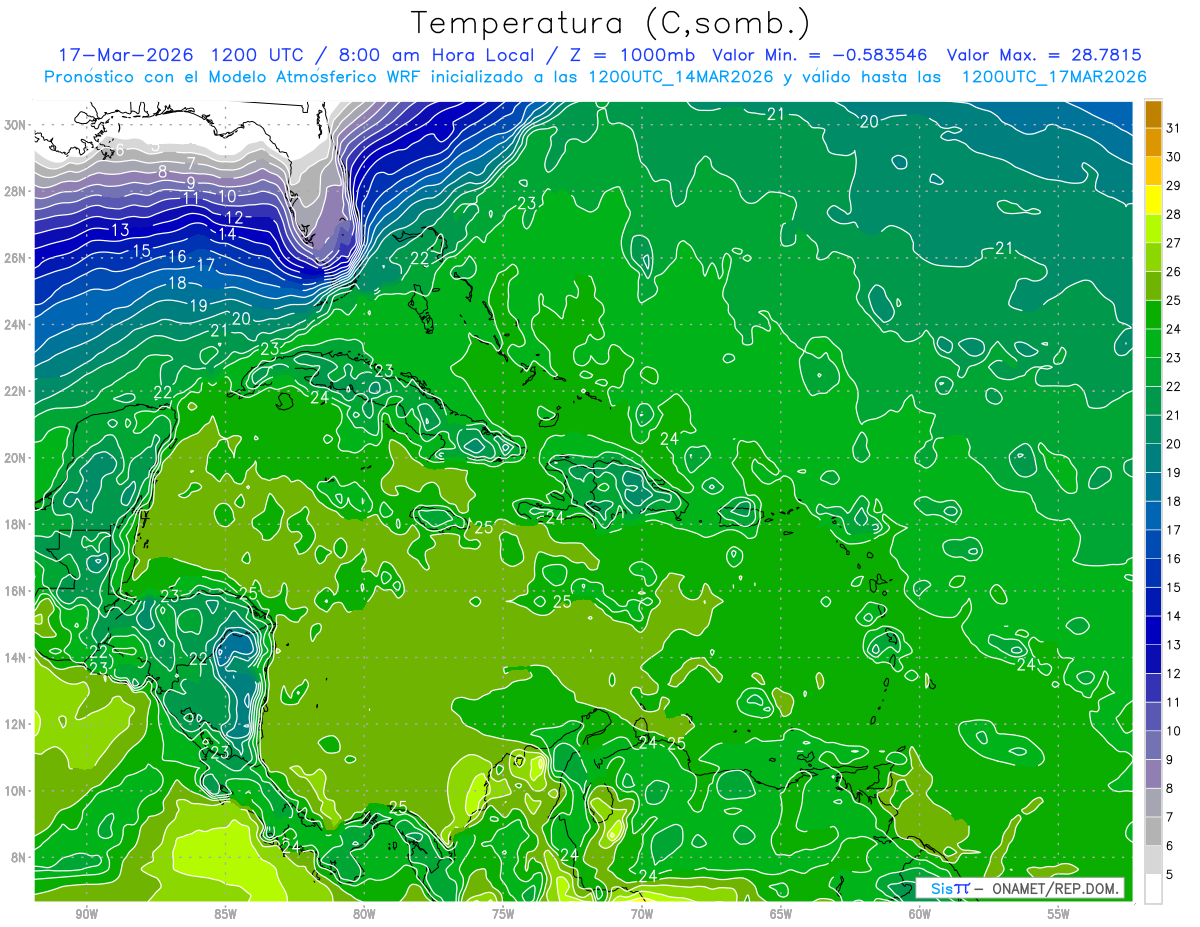Click the 14N latitude axis label

click(17, 657)
